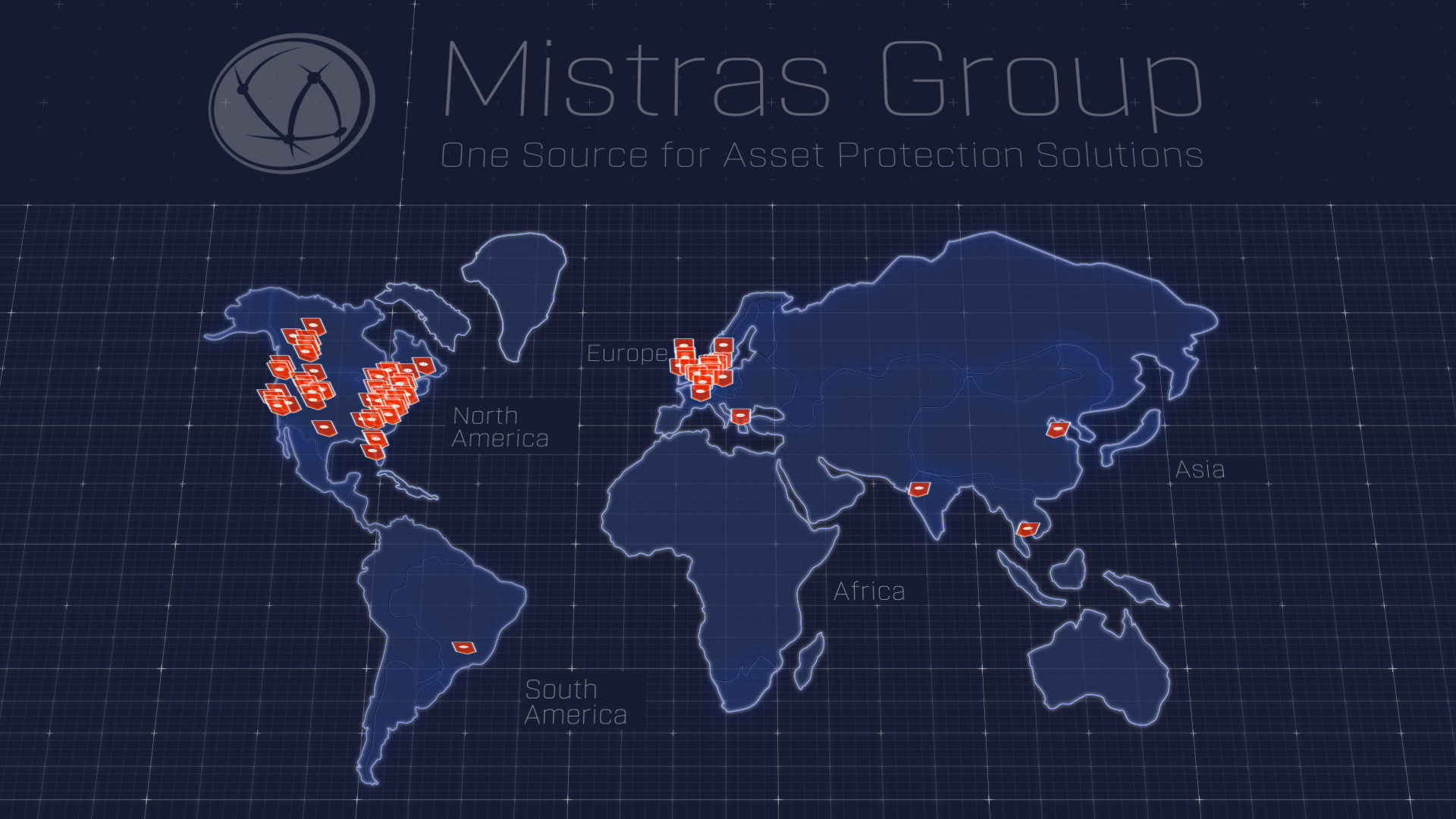Click the Mistras Group globe logo
1456x819 pixels.
pos(292,104)
